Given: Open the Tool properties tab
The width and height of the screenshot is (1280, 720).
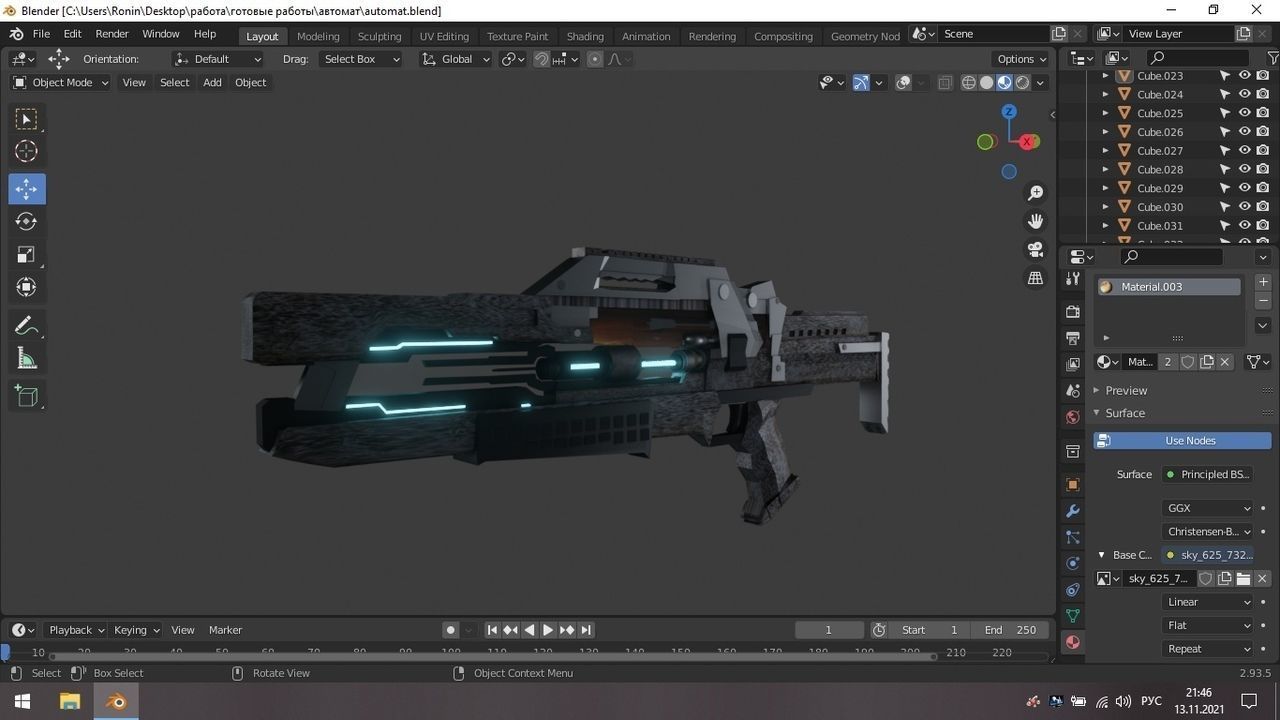Looking at the screenshot, I should pyautogui.click(x=1073, y=279).
